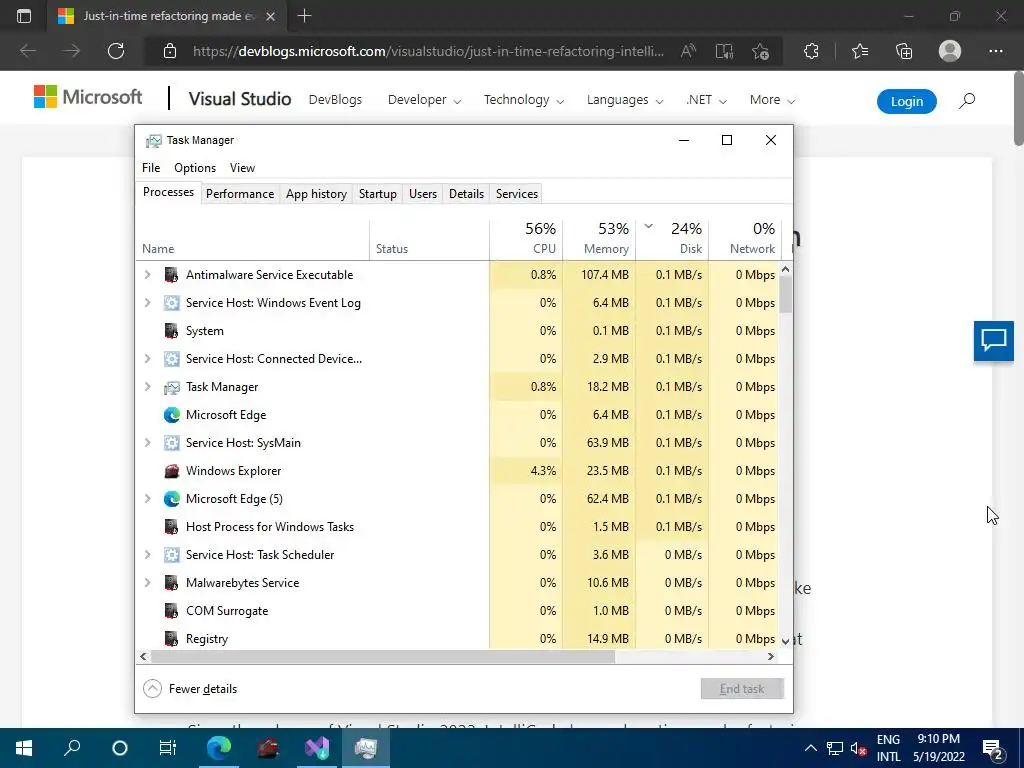Screen dimensions: 1024x768
Task: Open Collections in Edge
Action: 904,51
